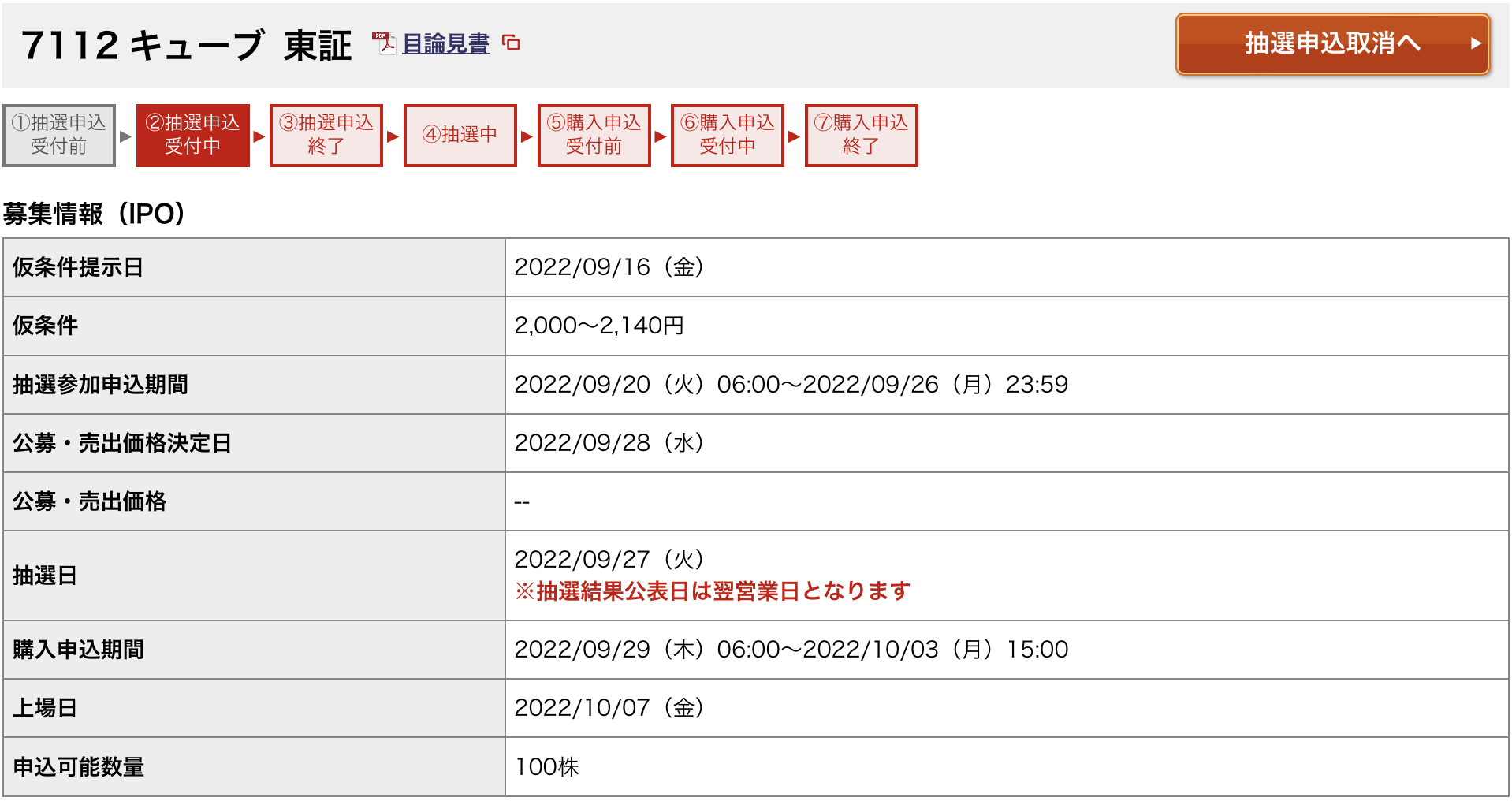Click the 抽選日 label cell

pyautogui.click(x=254, y=576)
